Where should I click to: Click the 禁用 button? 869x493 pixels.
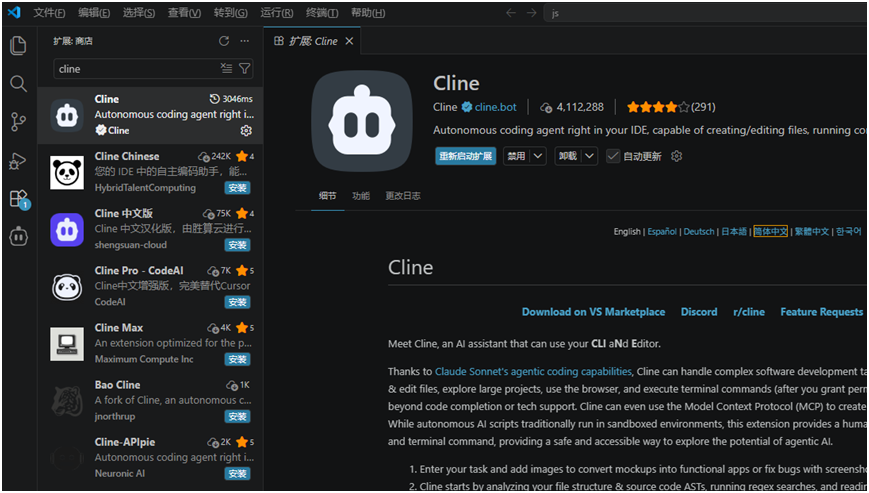(517, 156)
